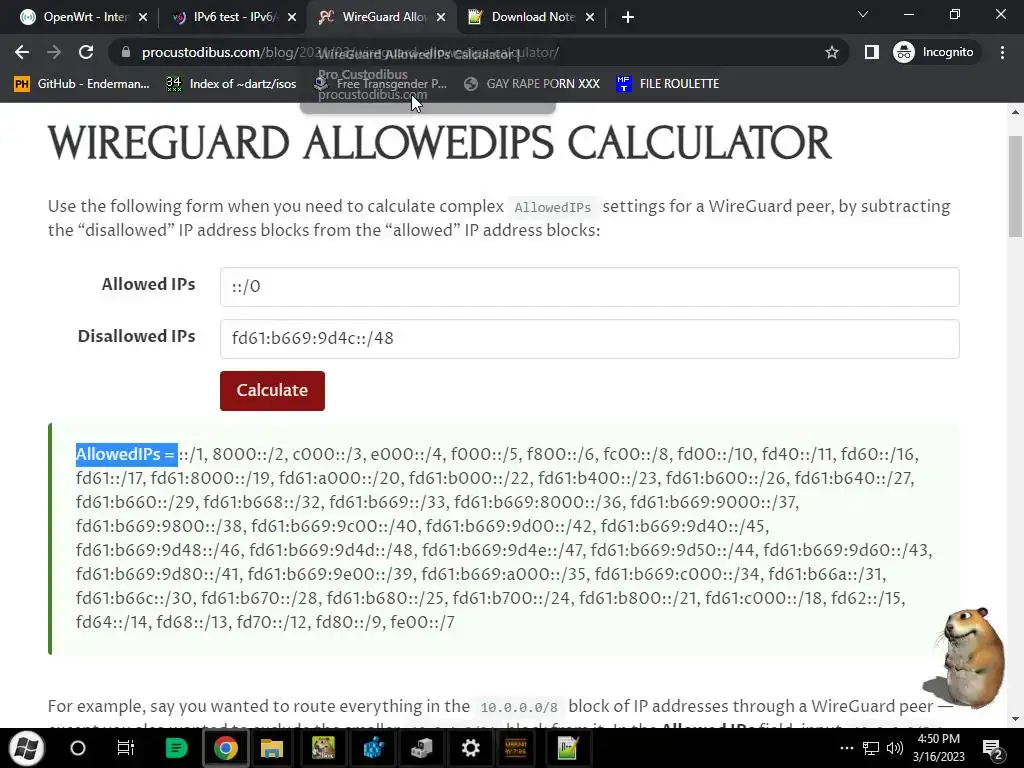The height and width of the screenshot is (768, 1024).
Task: Click the Disallowed IPs input field
Action: coord(590,339)
